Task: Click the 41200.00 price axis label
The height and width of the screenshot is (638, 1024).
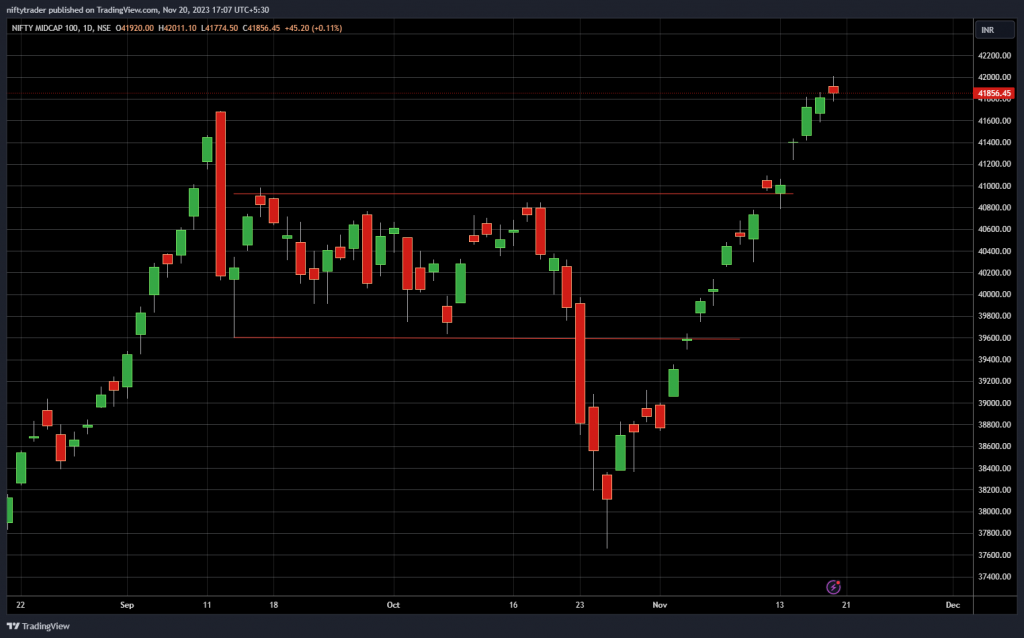Action: coord(994,164)
